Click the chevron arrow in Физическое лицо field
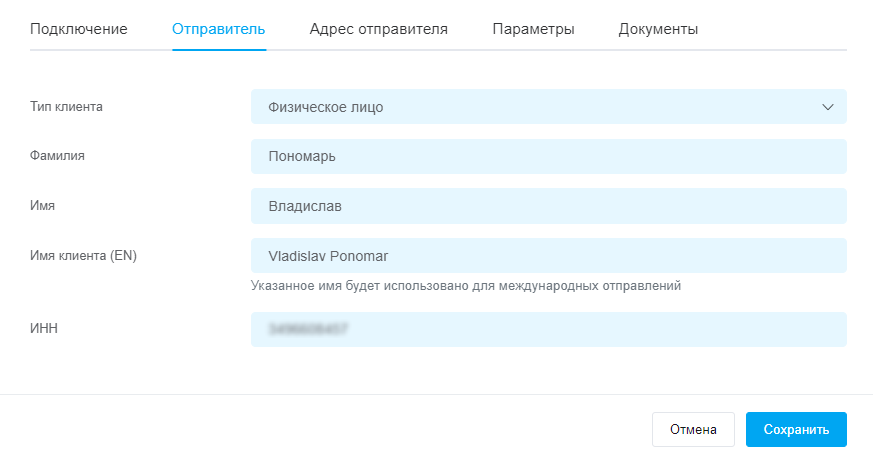873x453 pixels. pos(828,107)
